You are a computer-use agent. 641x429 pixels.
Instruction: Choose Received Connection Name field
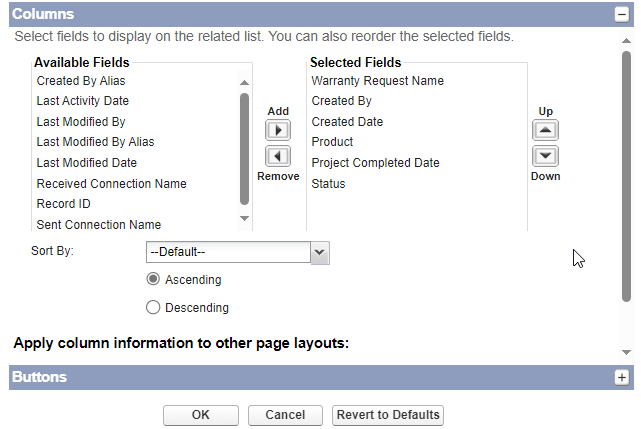tap(111, 184)
